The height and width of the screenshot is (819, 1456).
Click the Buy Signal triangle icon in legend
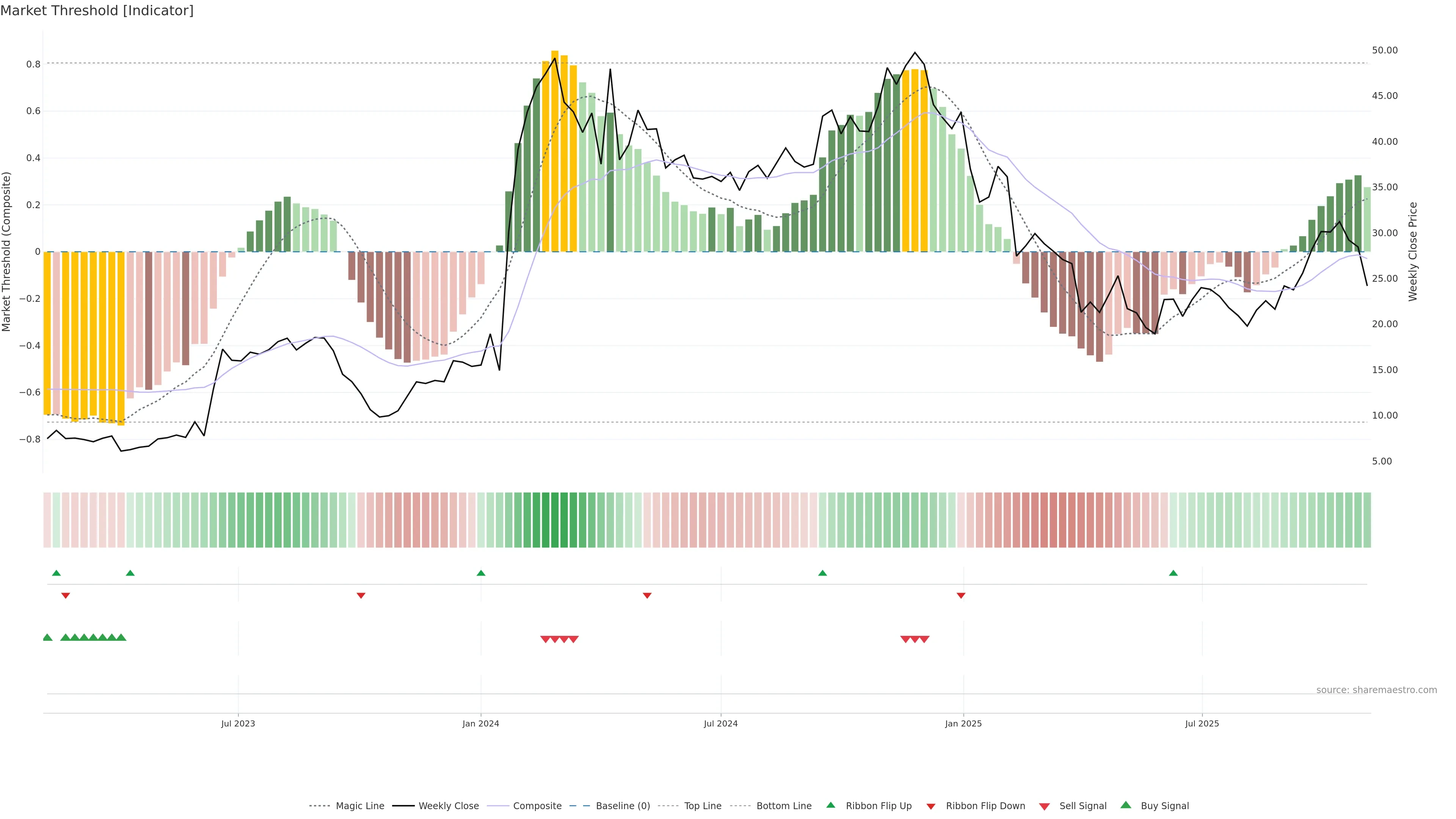tap(1125, 805)
